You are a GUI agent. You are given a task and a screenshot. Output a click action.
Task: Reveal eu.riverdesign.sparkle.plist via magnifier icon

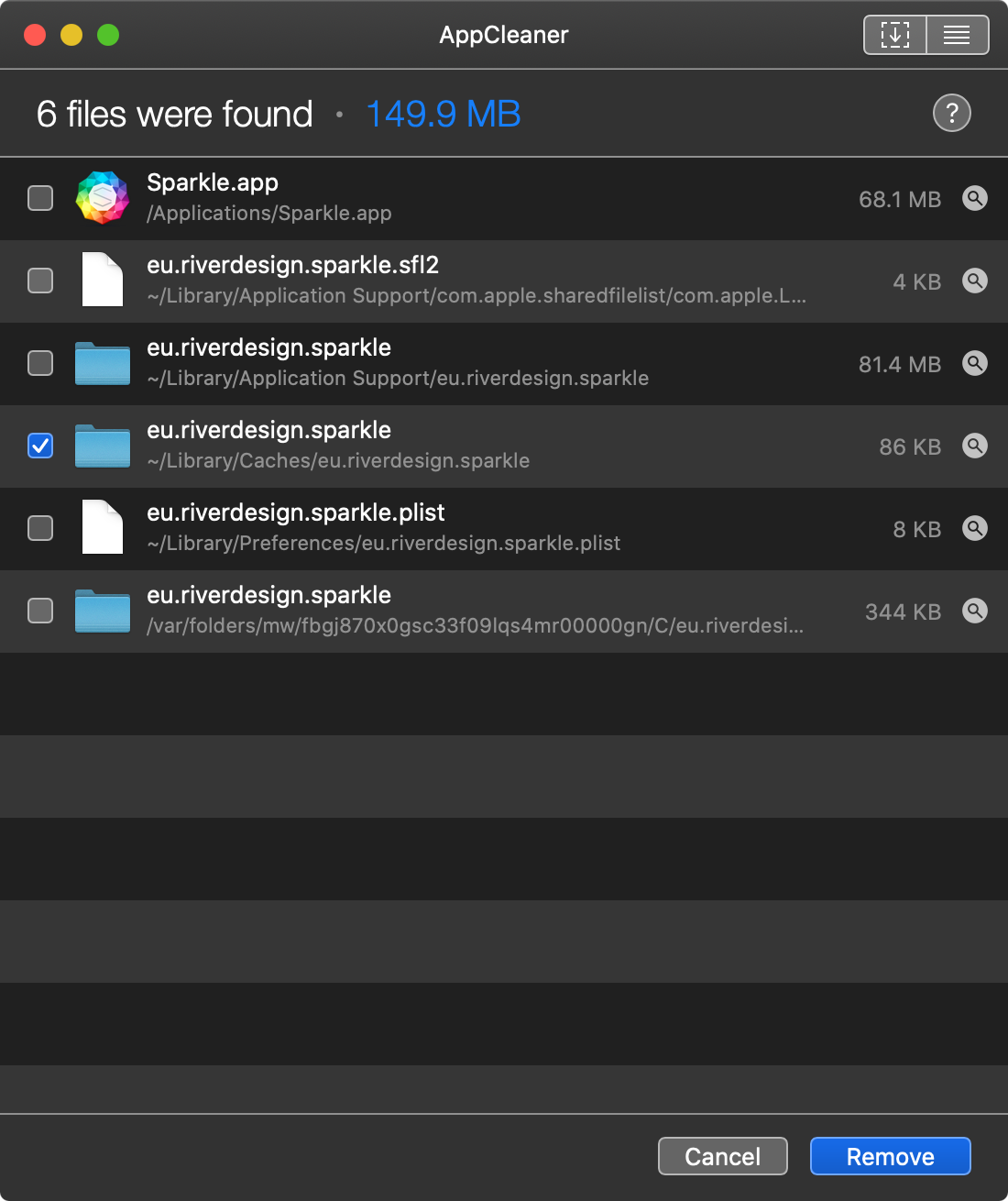975,528
